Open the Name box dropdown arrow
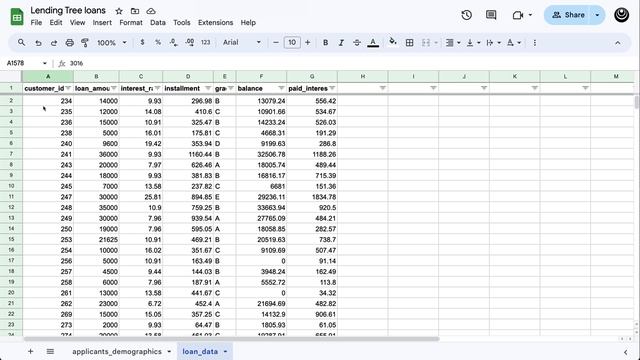Screen dimensions: 640x360 44,63
